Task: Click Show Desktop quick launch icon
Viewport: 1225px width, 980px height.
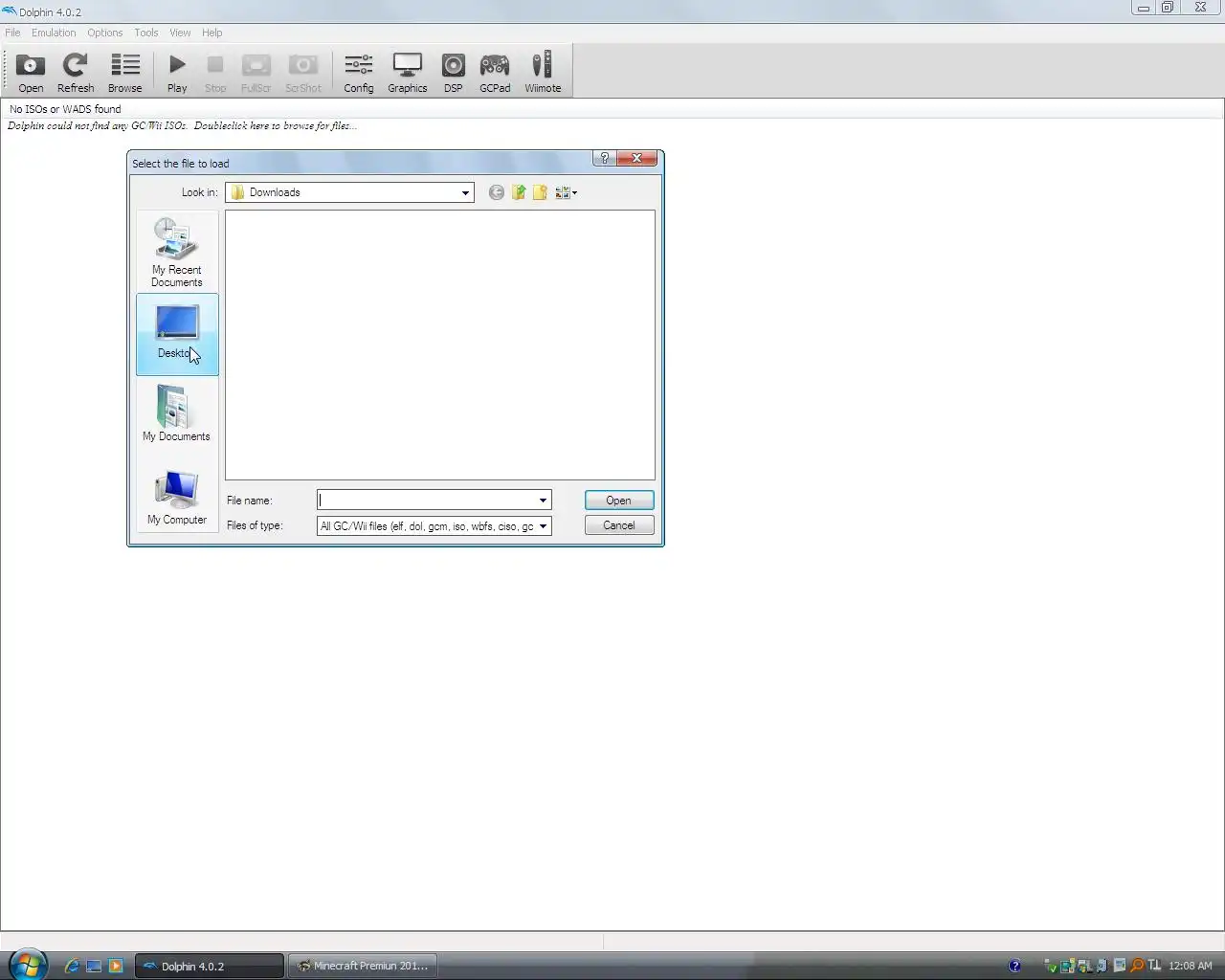Action: (x=94, y=966)
